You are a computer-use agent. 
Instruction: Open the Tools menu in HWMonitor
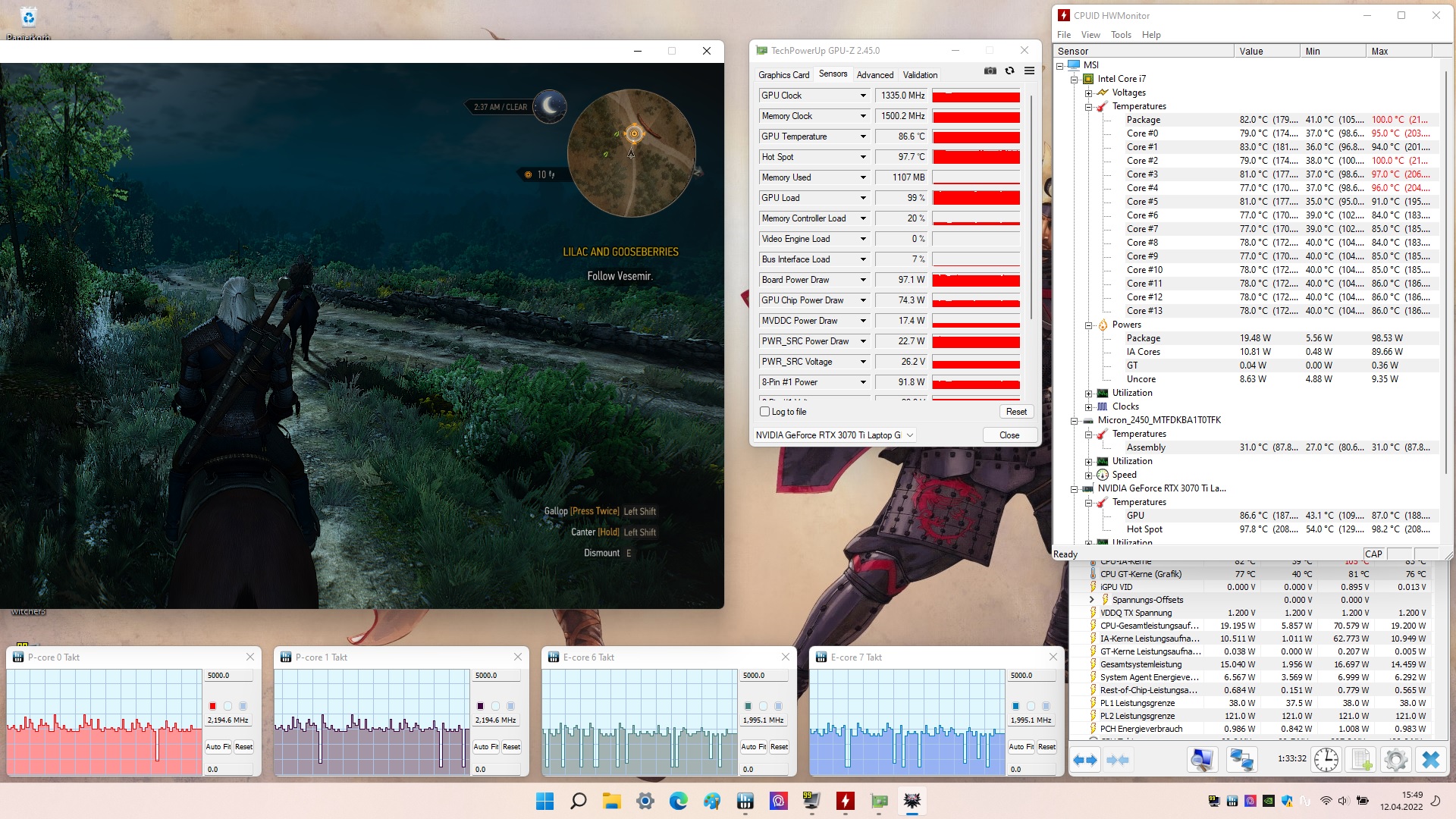pos(1120,35)
